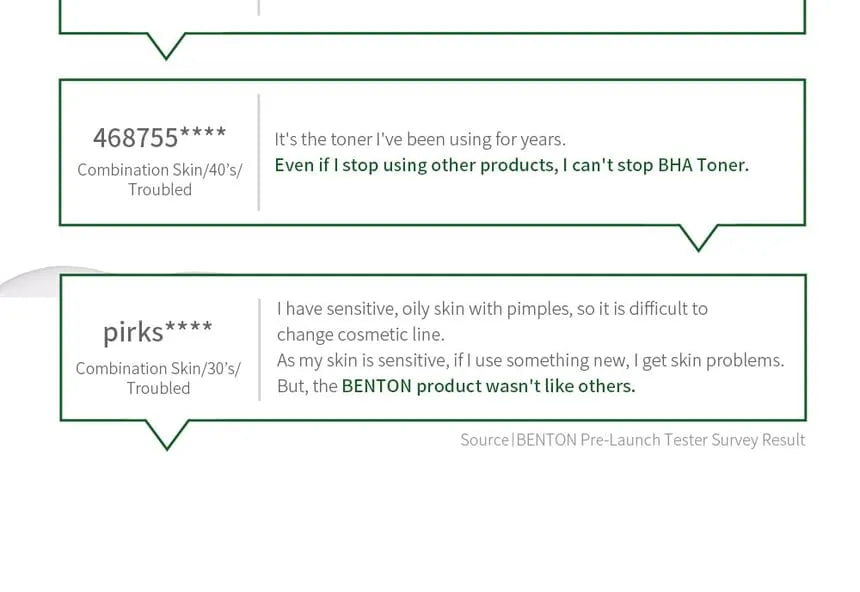Click the reviewer name pirks****
Image resolution: width=860 pixels, height=592 pixels.
(158, 332)
